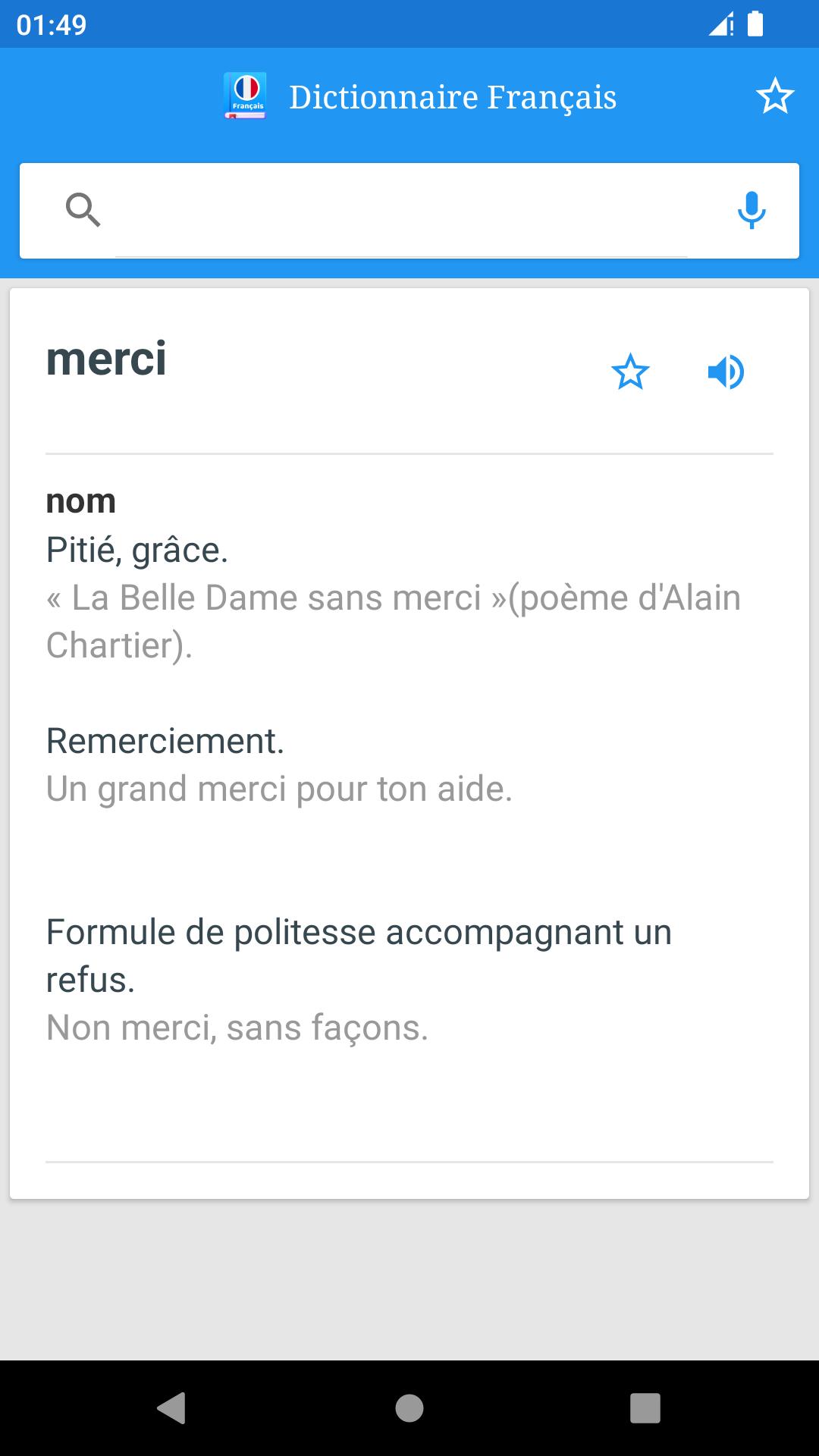Tap the magnifying glass search icon
Viewport: 819px width, 1456px height.
pyautogui.click(x=83, y=210)
